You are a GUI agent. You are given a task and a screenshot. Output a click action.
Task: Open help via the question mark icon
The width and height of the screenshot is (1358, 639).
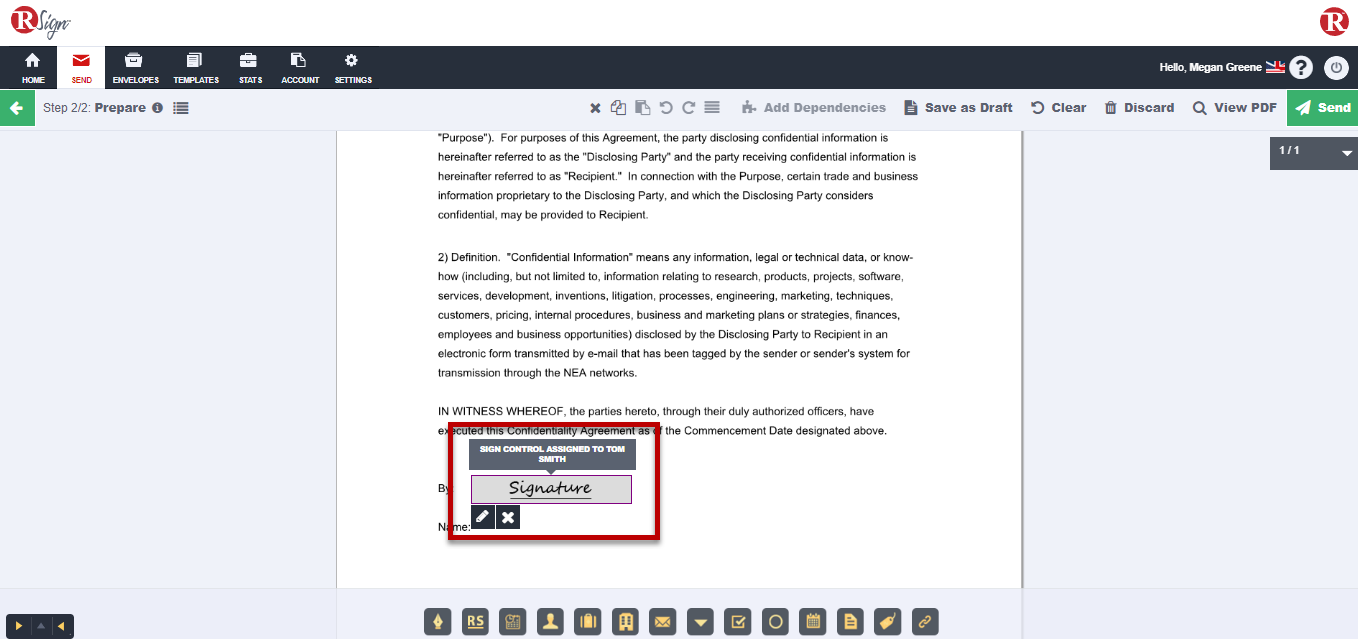tap(1300, 68)
